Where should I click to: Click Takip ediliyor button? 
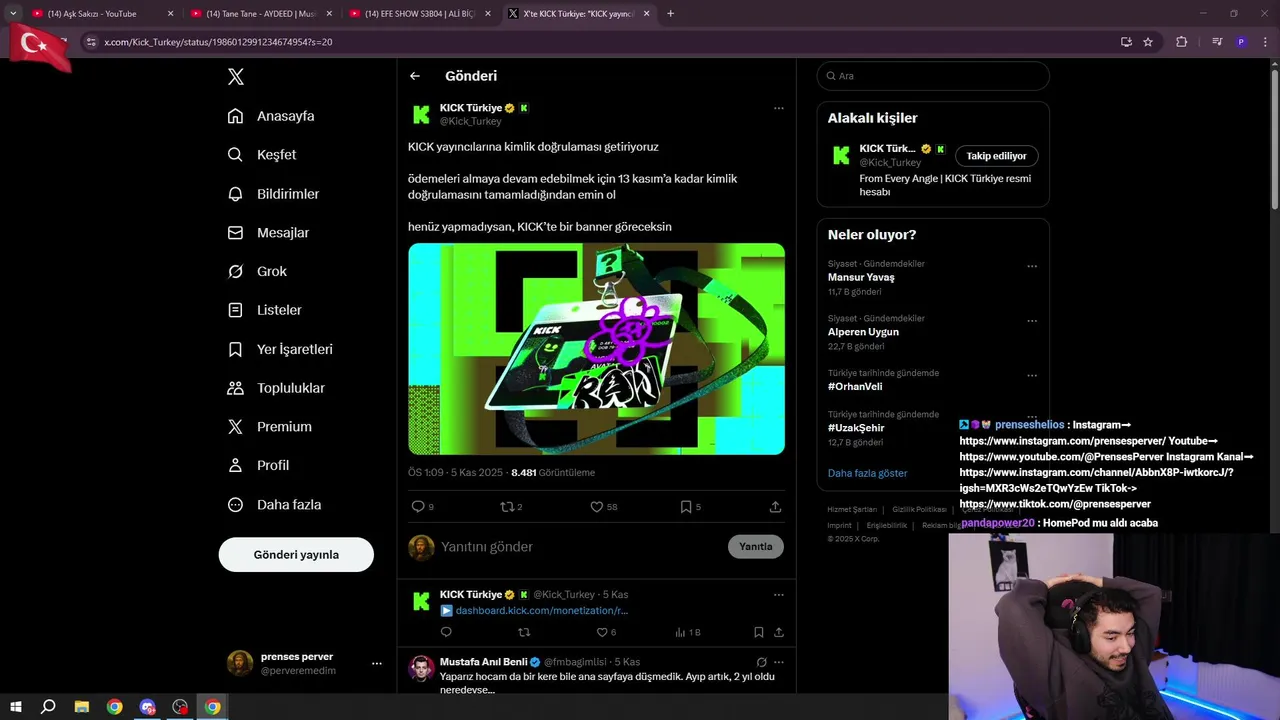996,156
